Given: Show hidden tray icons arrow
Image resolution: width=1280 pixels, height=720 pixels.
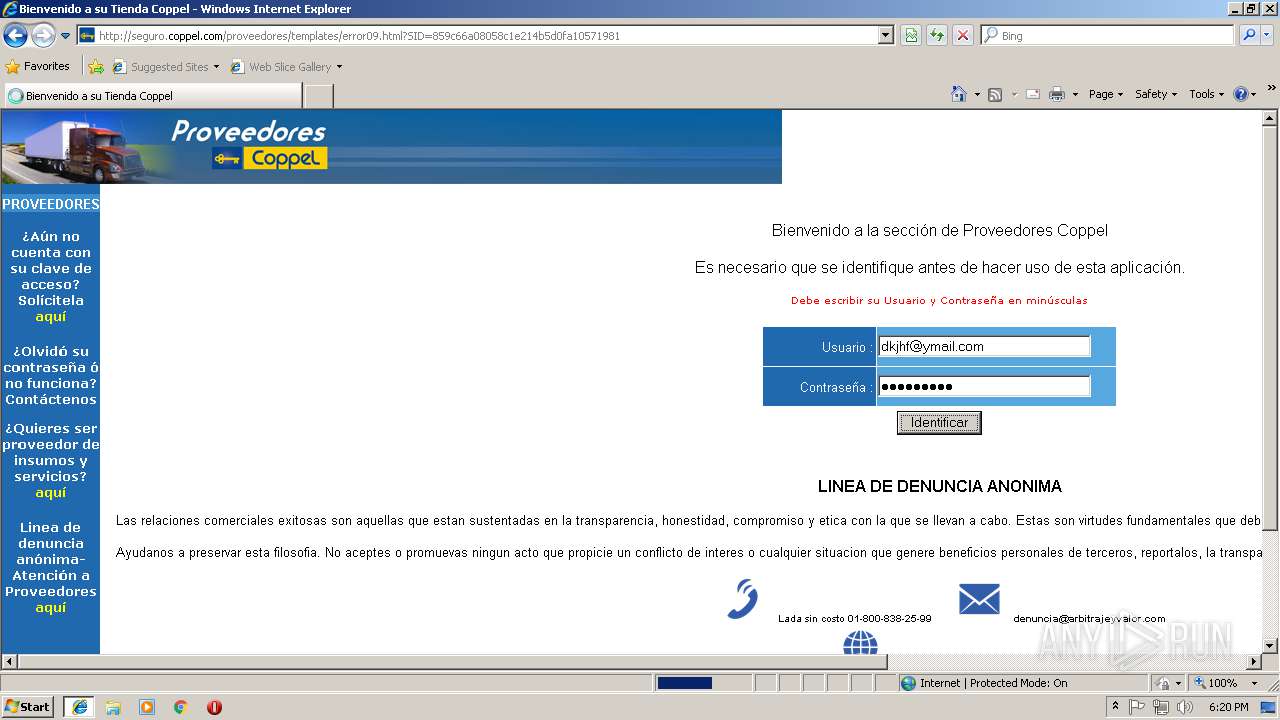Looking at the screenshot, I should [x=1116, y=707].
